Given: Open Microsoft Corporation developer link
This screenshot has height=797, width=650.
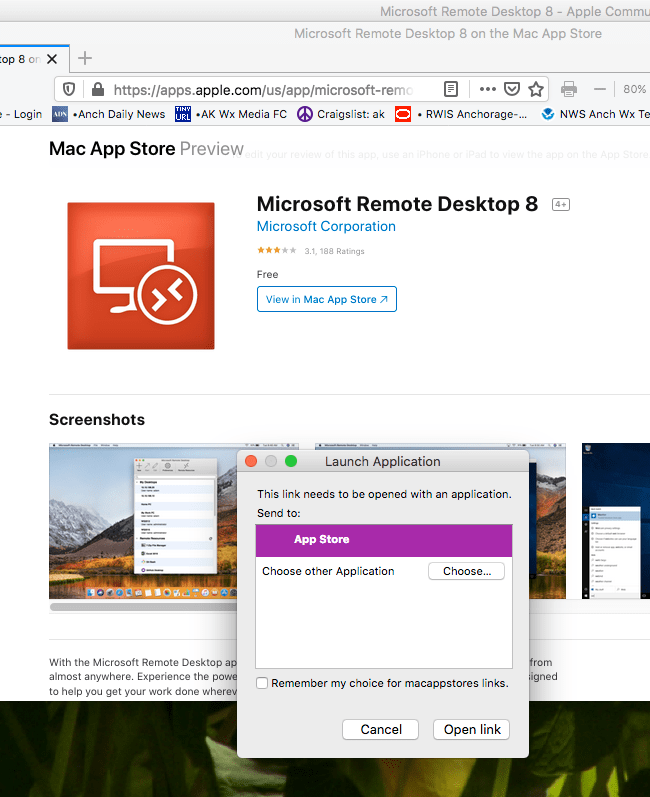Looking at the screenshot, I should click(x=326, y=226).
